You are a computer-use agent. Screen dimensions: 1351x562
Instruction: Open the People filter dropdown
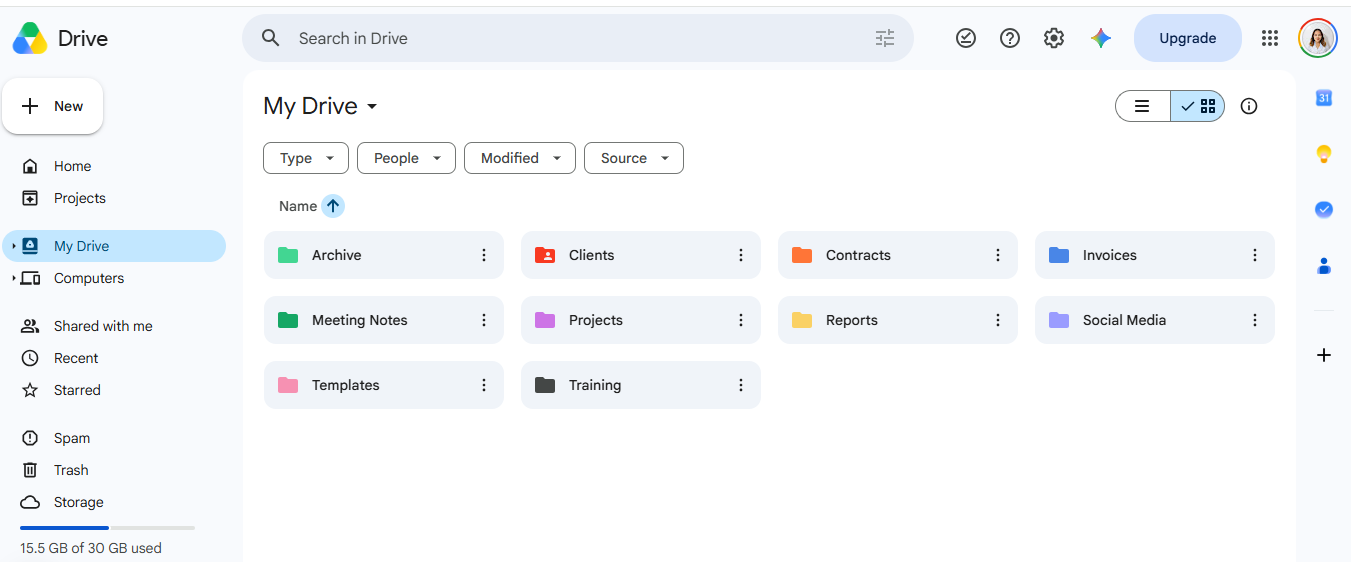click(406, 158)
